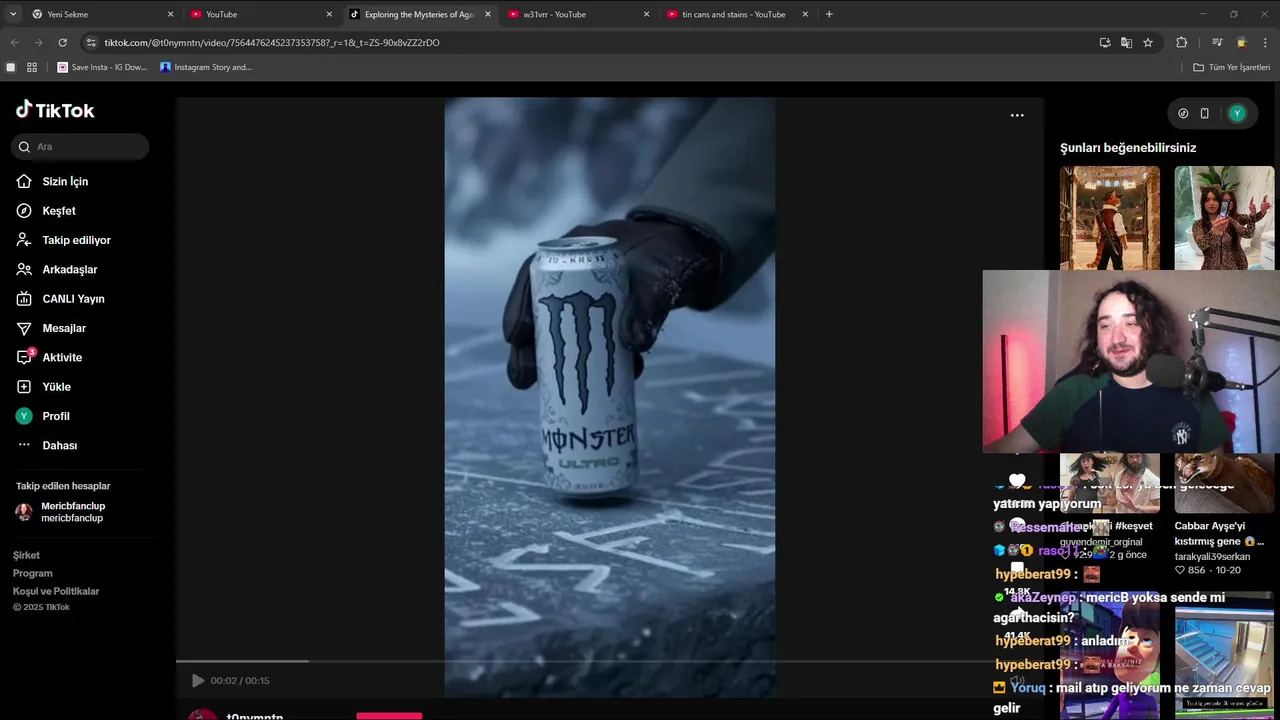Click the TikTok coins icon
Image resolution: width=1280 pixels, height=720 pixels.
click(x=1183, y=114)
